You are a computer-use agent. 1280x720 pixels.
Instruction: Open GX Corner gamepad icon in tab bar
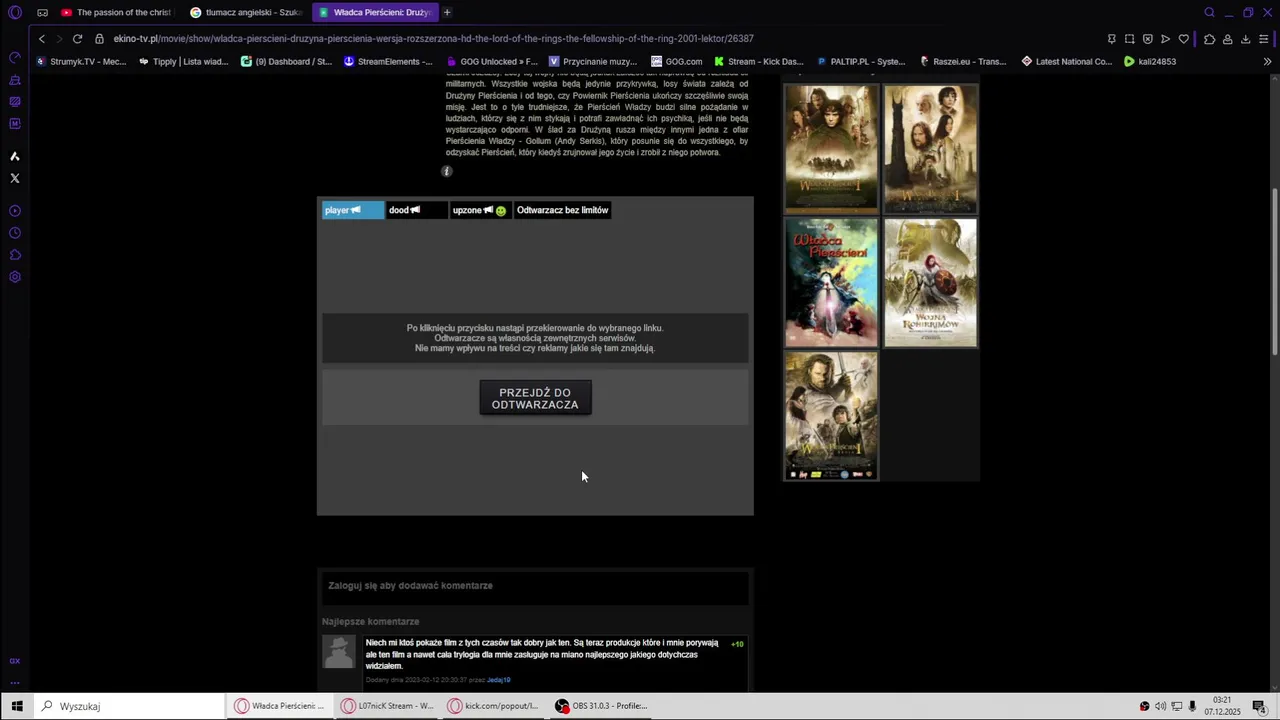[x=42, y=13]
